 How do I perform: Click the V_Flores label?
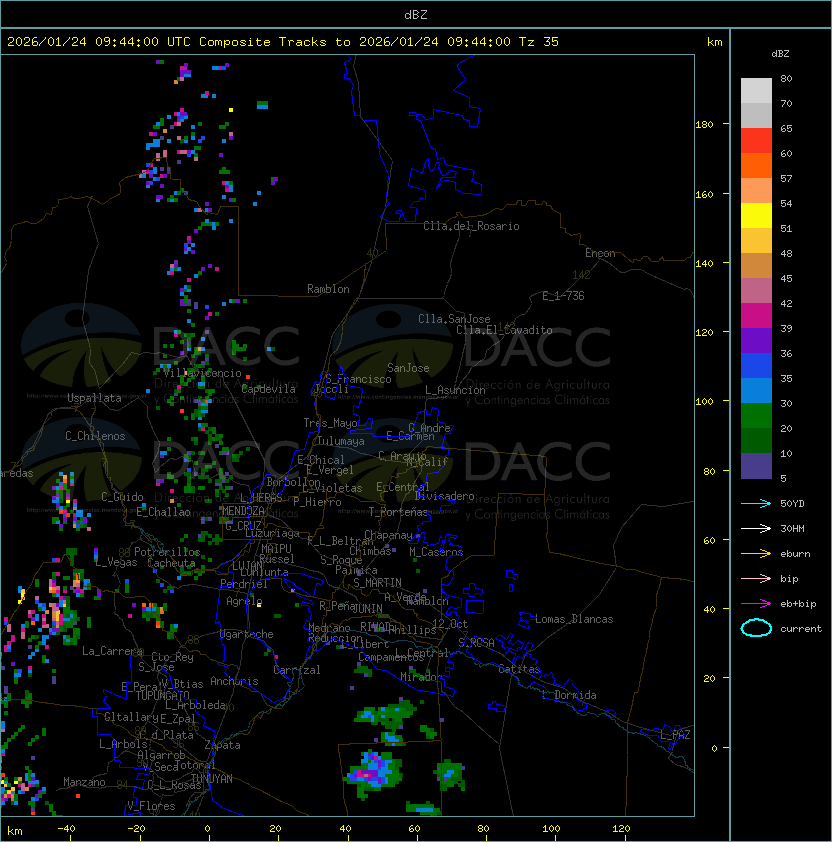click(151, 805)
